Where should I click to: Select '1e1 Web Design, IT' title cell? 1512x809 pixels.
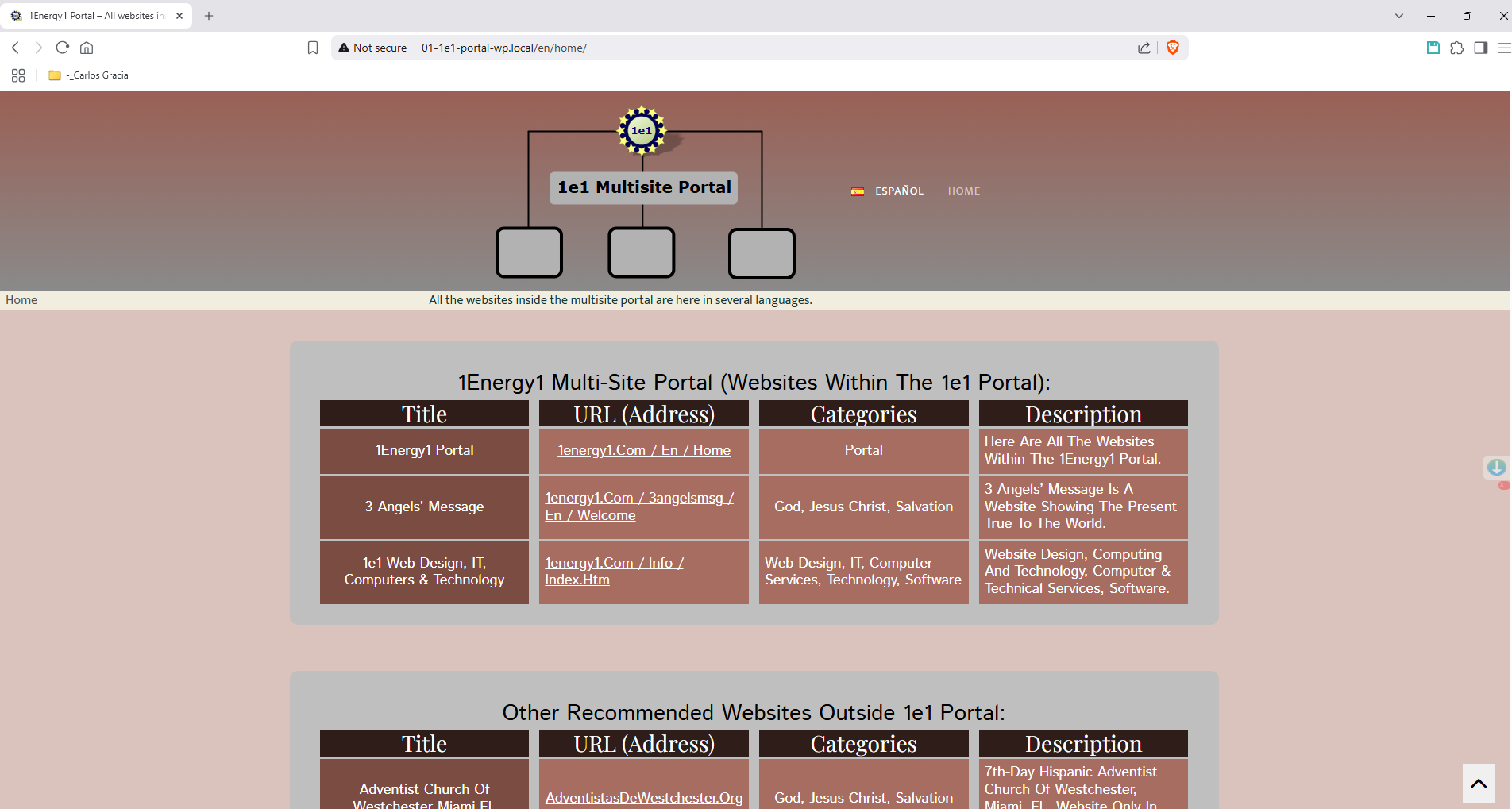(424, 572)
